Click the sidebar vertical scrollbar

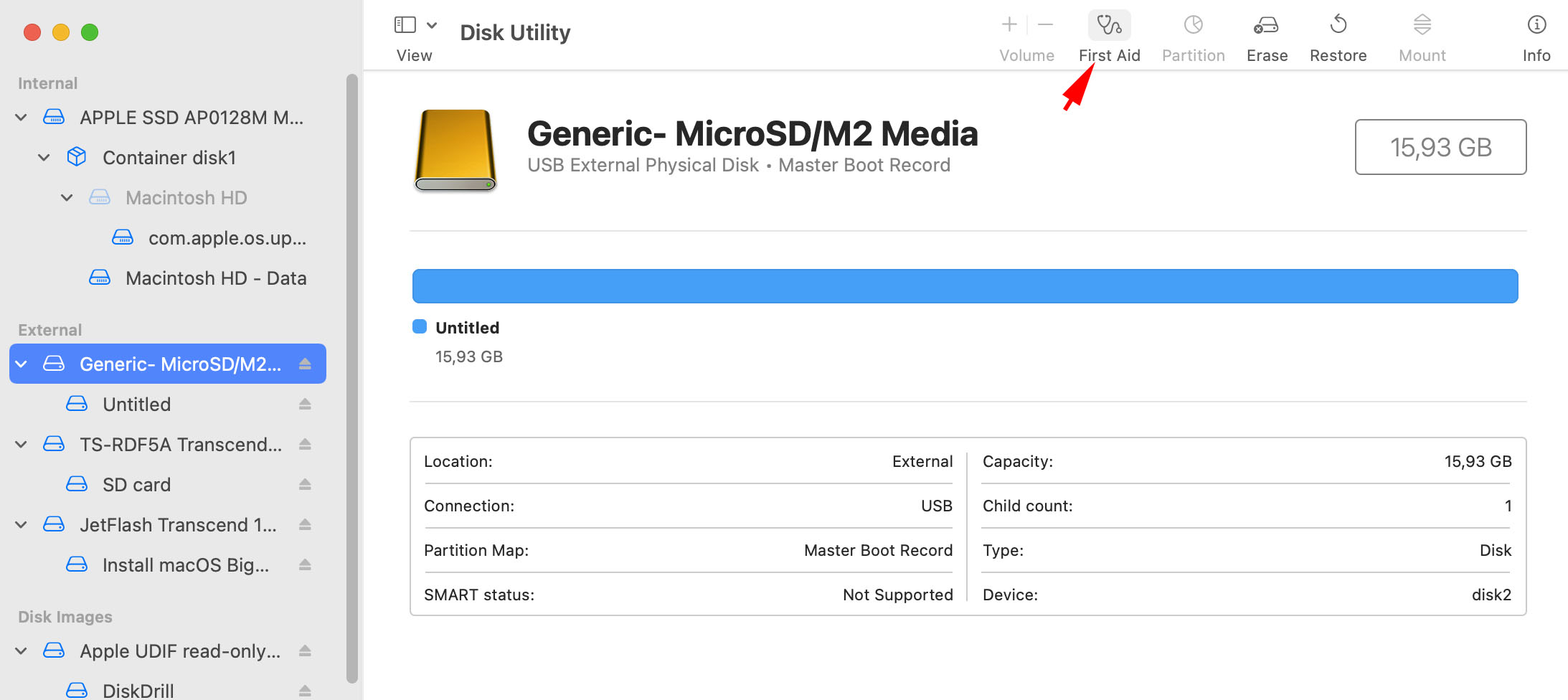(x=351, y=379)
